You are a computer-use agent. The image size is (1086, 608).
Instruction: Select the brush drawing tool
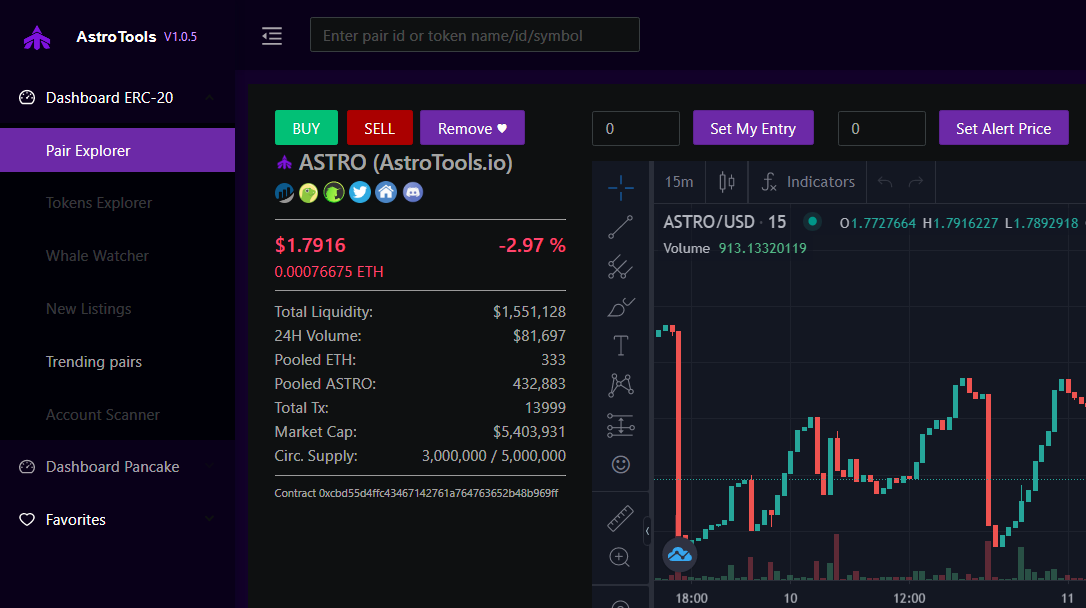coord(621,307)
